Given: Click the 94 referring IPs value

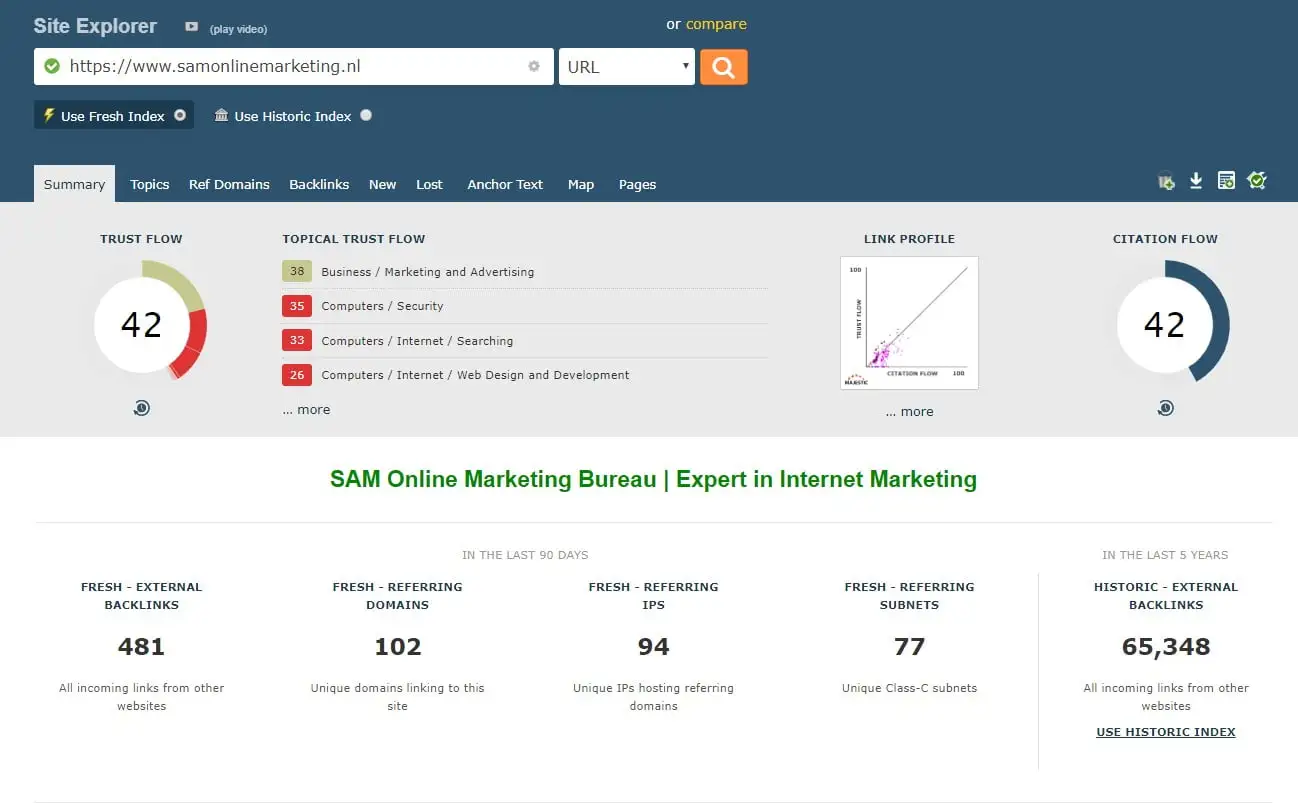Looking at the screenshot, I should (x=653, y=647).
